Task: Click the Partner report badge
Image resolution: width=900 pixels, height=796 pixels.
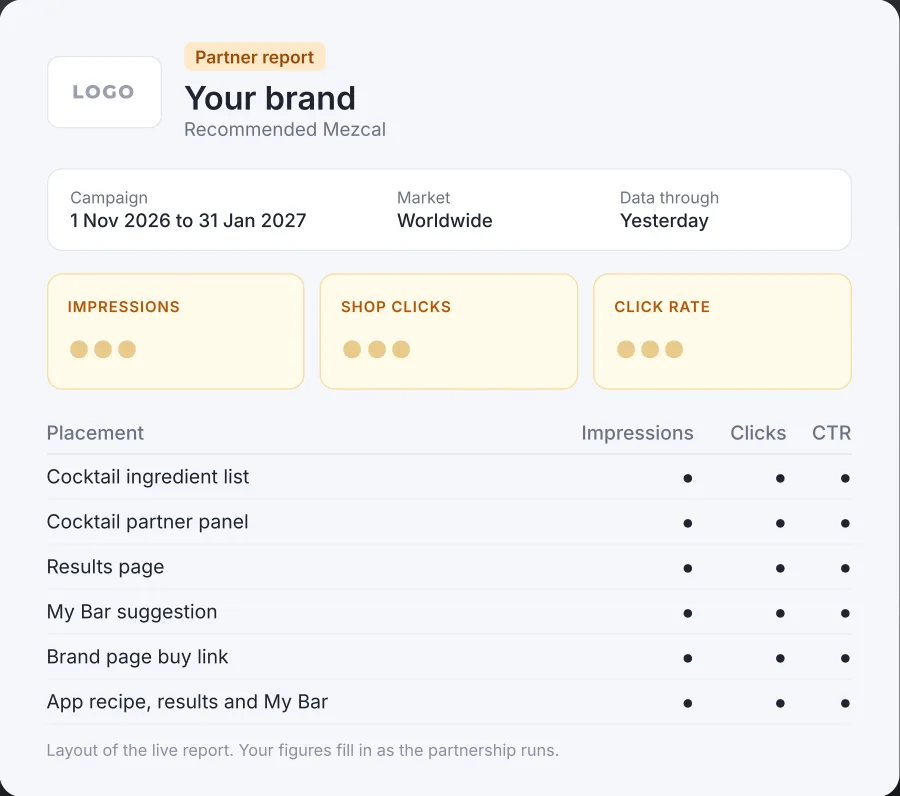Action: pos(255,57)
